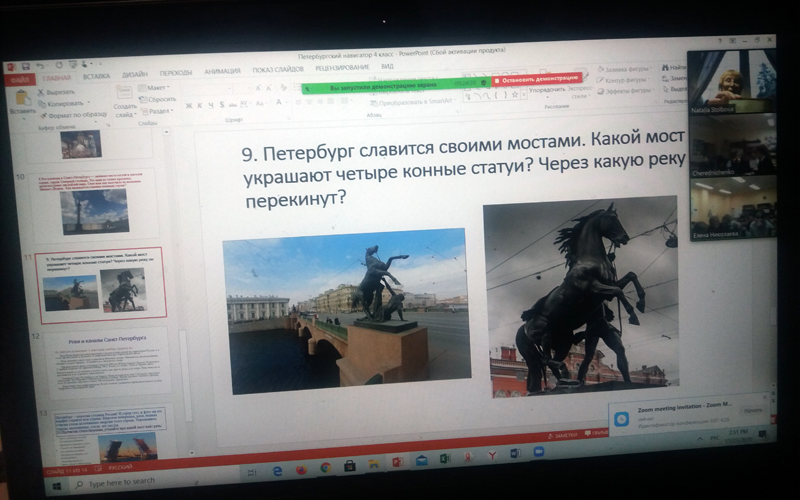The width and height of the screenshot is (800, 500).
Task: Switch to АНИМАЦИЯ tab
Action: (x=222, y=71)
